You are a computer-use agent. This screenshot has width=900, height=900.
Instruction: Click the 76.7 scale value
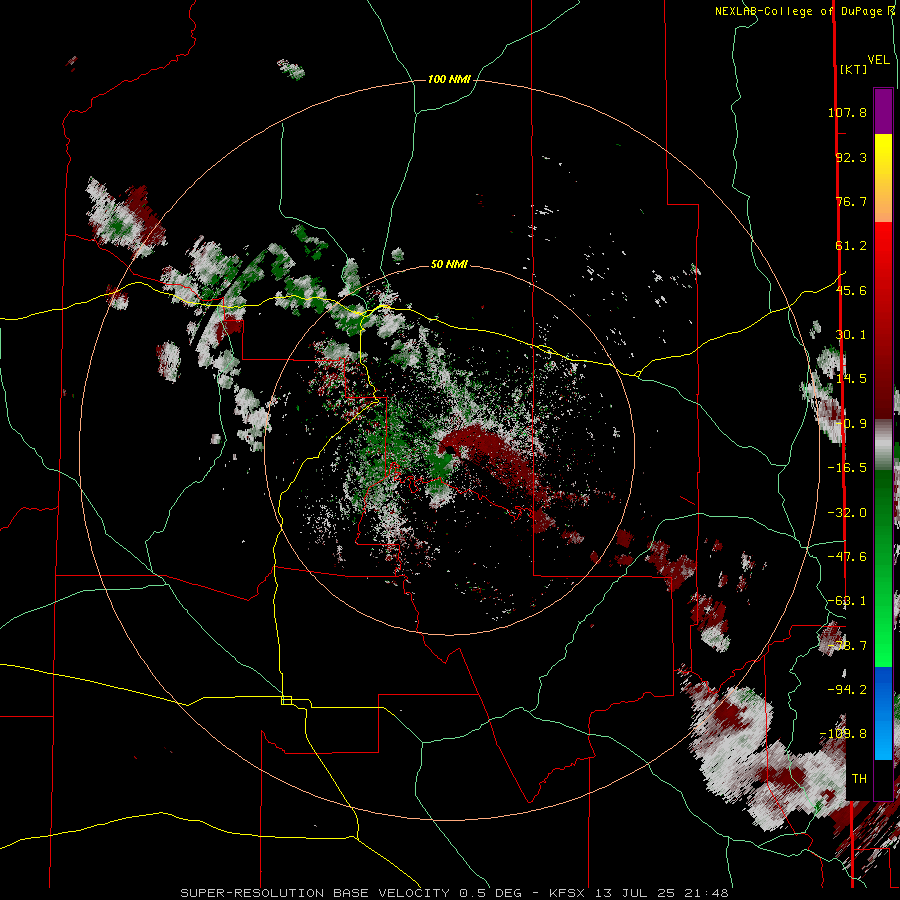pos(851,201)
